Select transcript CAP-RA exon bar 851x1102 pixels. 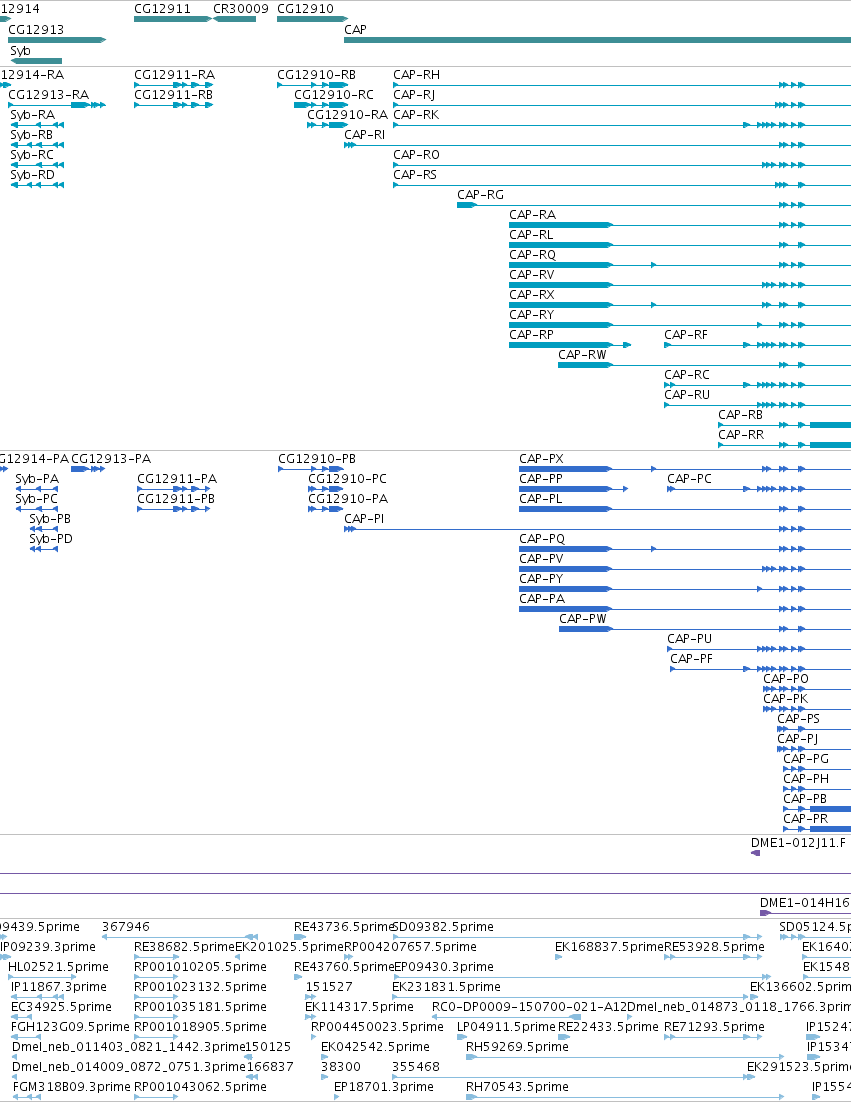561,225
